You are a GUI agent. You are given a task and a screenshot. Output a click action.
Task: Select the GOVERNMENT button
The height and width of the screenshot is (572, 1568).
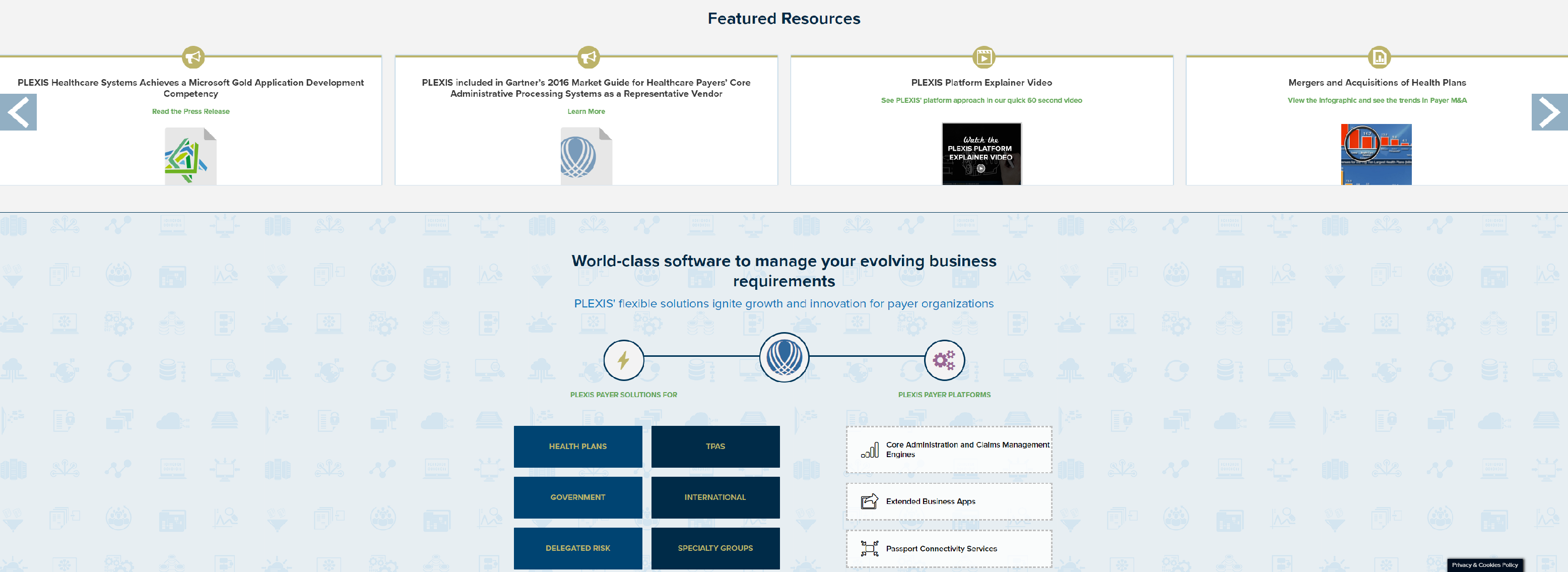pos(577,498)
